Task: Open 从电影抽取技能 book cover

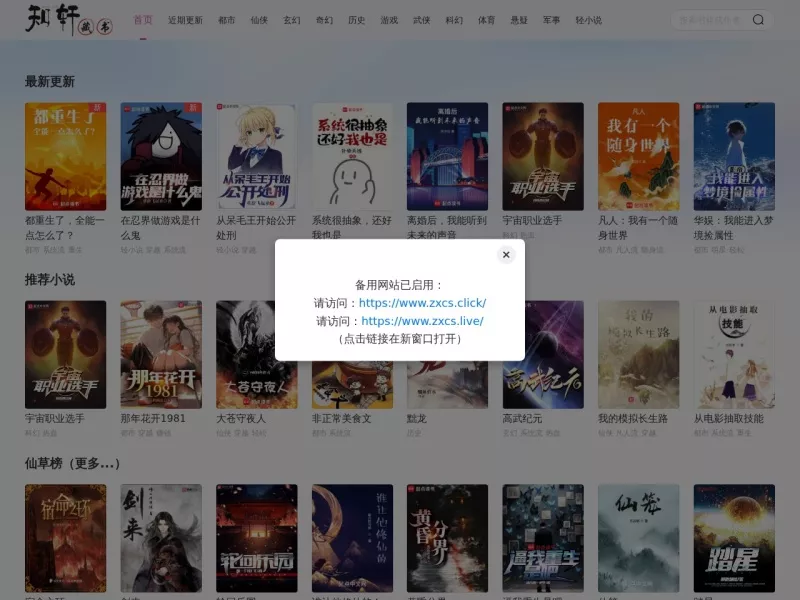Action: coord(734,355)
